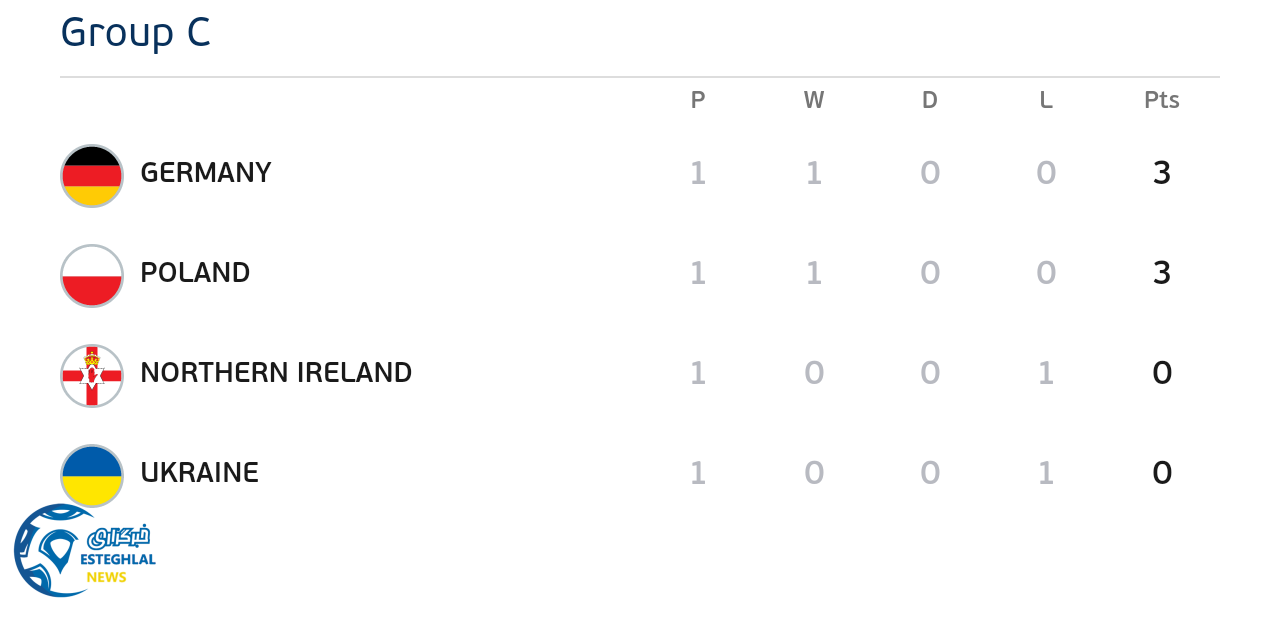Open the NORTHERN IRELAND team entry
The width and height of the screenshot is (1280, 621).
coord(276,373)
